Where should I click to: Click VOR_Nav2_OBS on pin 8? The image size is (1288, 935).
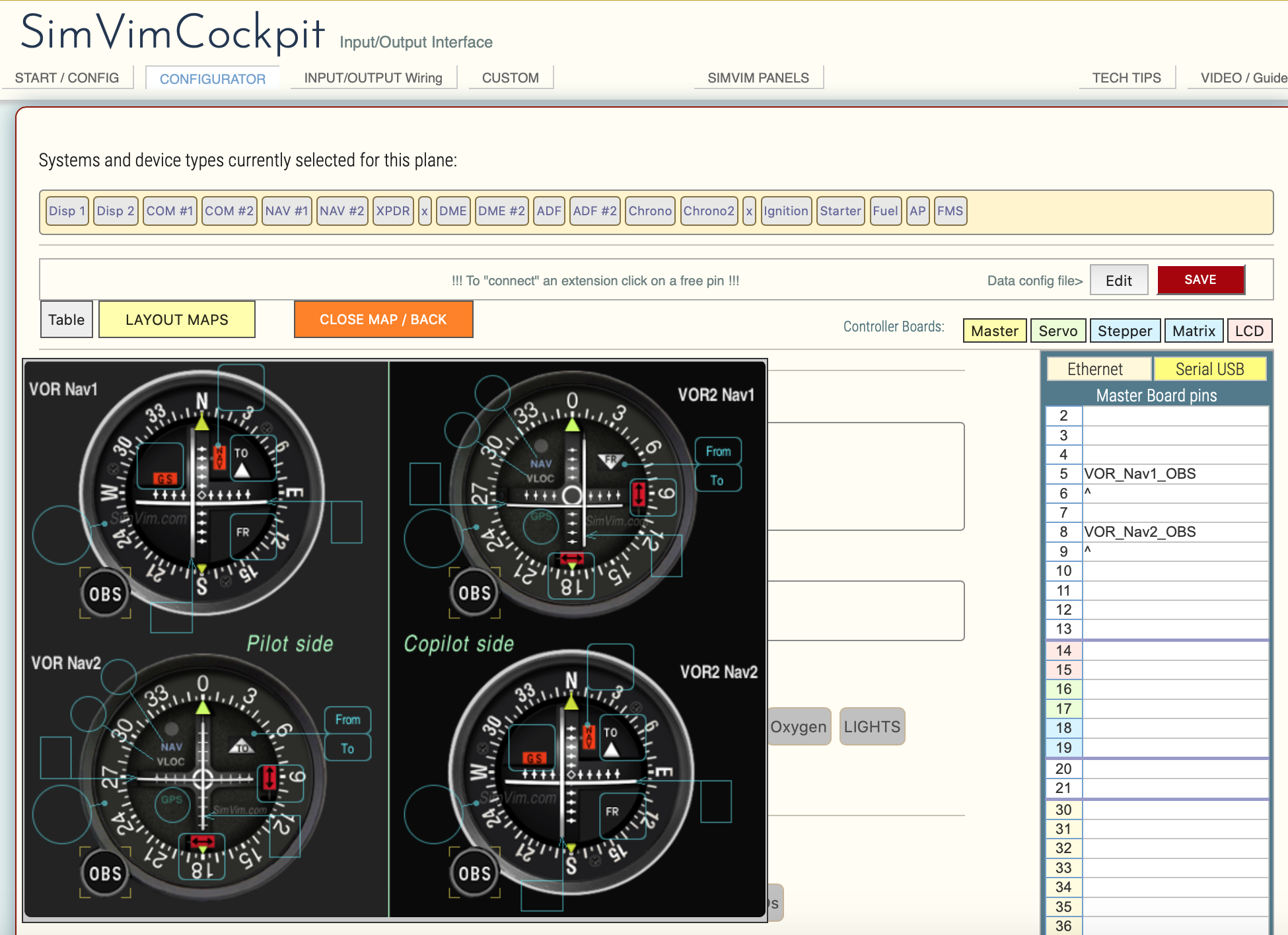pos(1175,532)
